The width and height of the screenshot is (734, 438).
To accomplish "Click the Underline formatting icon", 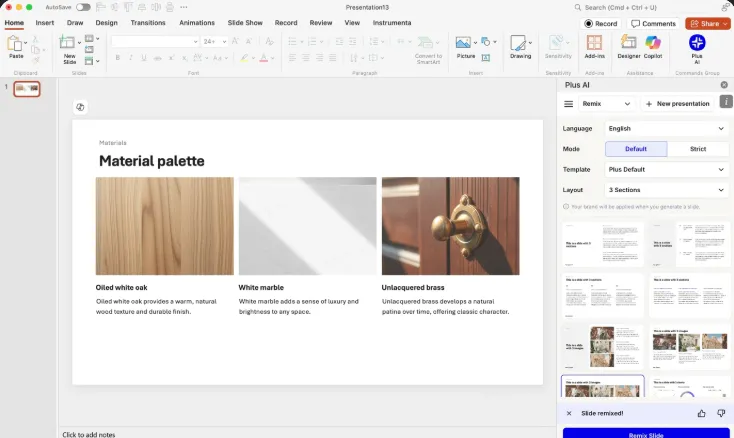I will (x=144, y=58).
